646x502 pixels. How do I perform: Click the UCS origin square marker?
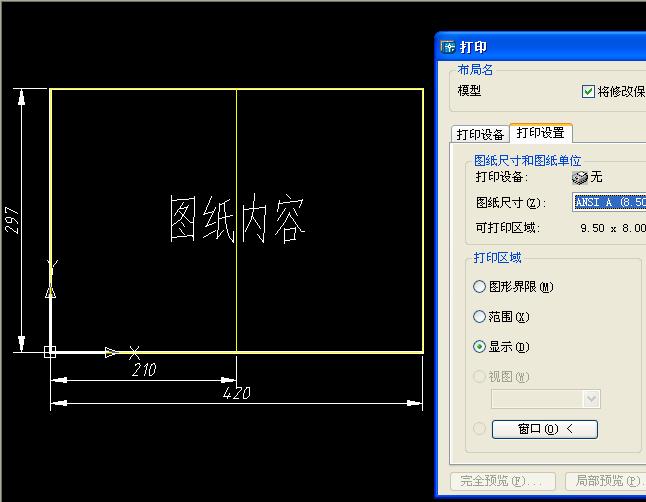tap(50, 352)
